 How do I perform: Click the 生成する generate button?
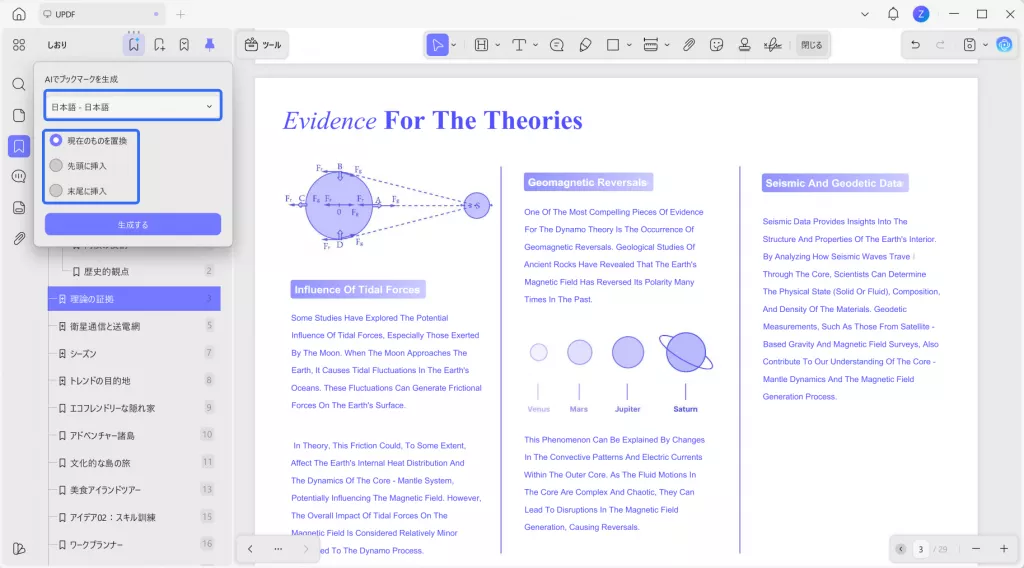click(x=133, y=224)
